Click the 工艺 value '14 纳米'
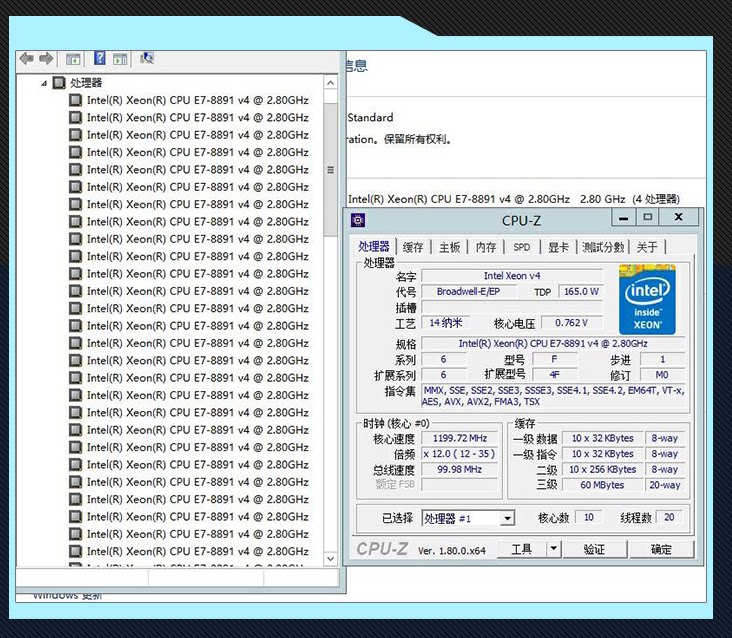 446,323
